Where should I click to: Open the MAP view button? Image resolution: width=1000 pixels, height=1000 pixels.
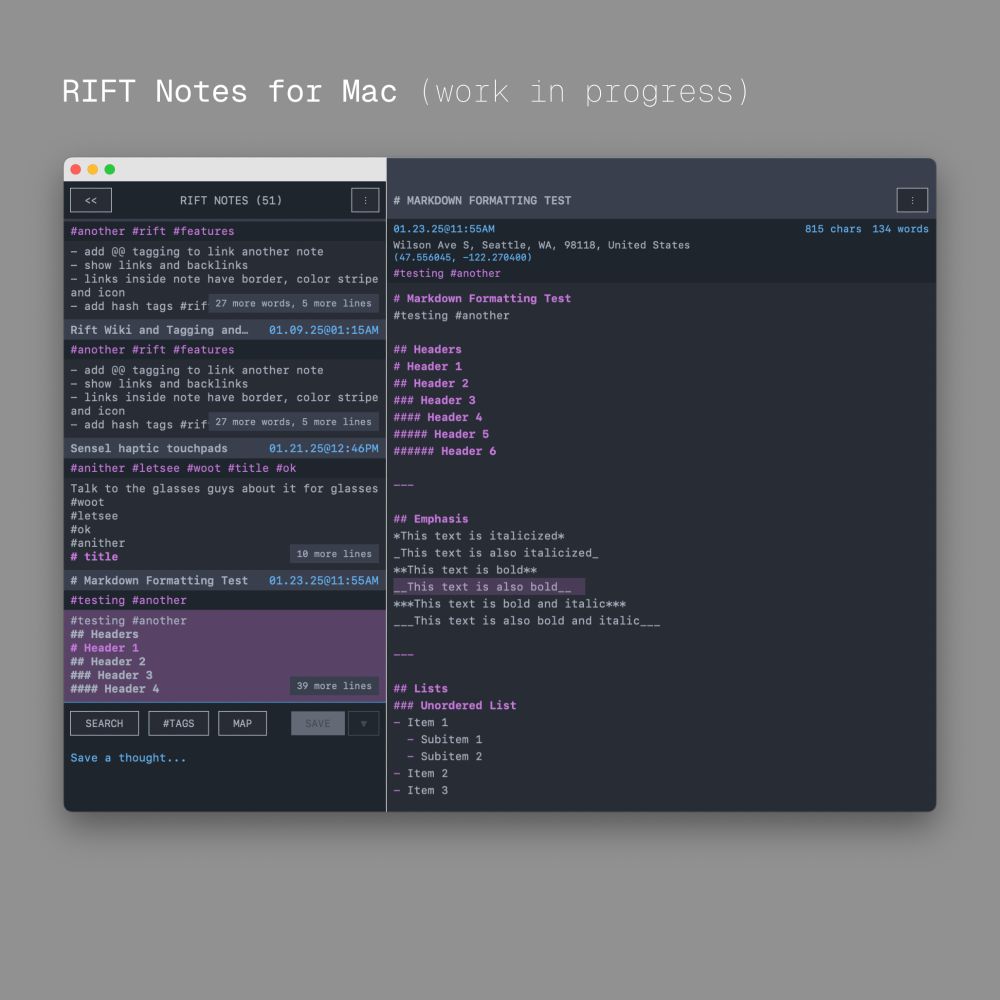click(x=242, y=723)
